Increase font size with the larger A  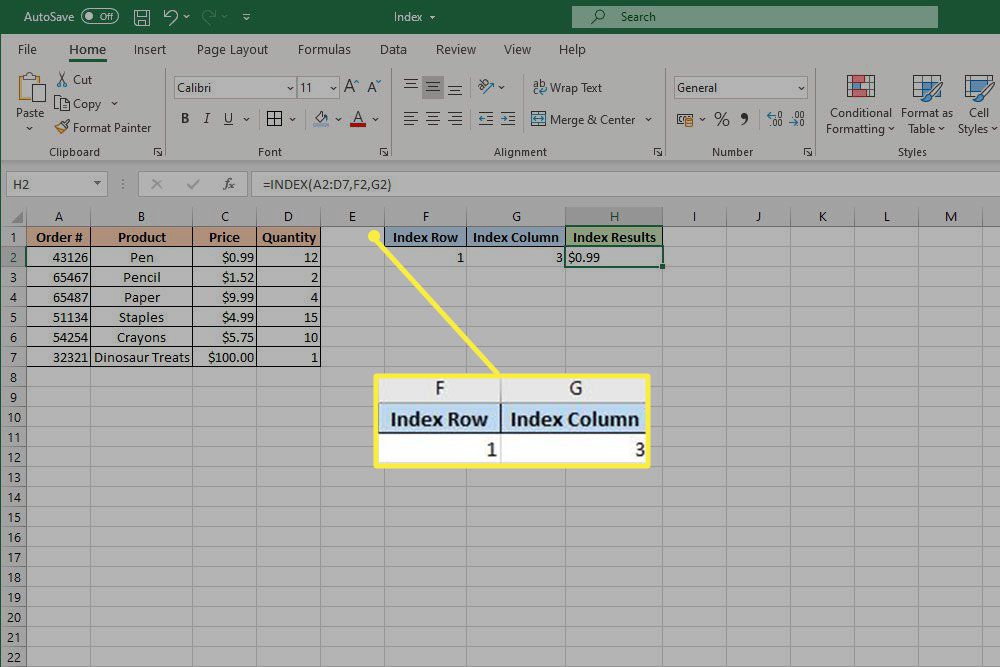[x=351, y=87]
